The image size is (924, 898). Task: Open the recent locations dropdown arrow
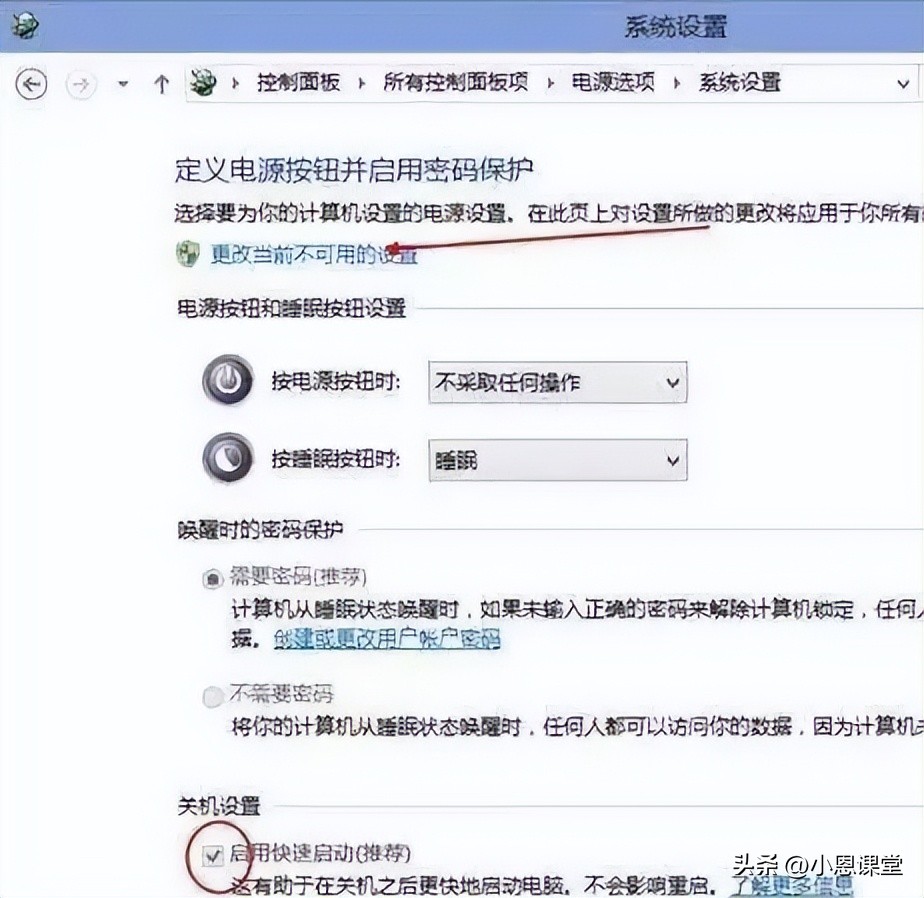point(123,84)
